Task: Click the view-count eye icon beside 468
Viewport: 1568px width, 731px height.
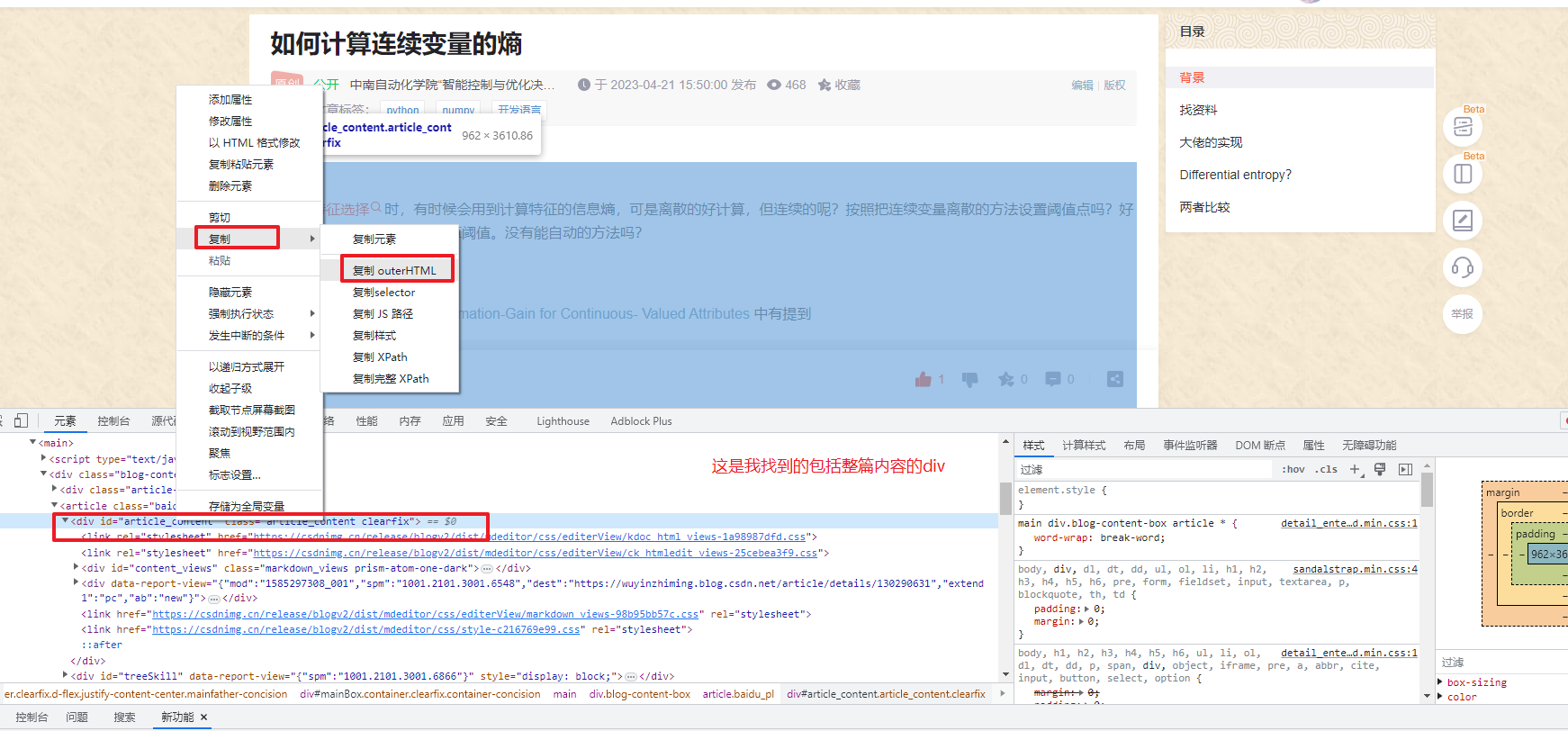Action: click(774, 85)
